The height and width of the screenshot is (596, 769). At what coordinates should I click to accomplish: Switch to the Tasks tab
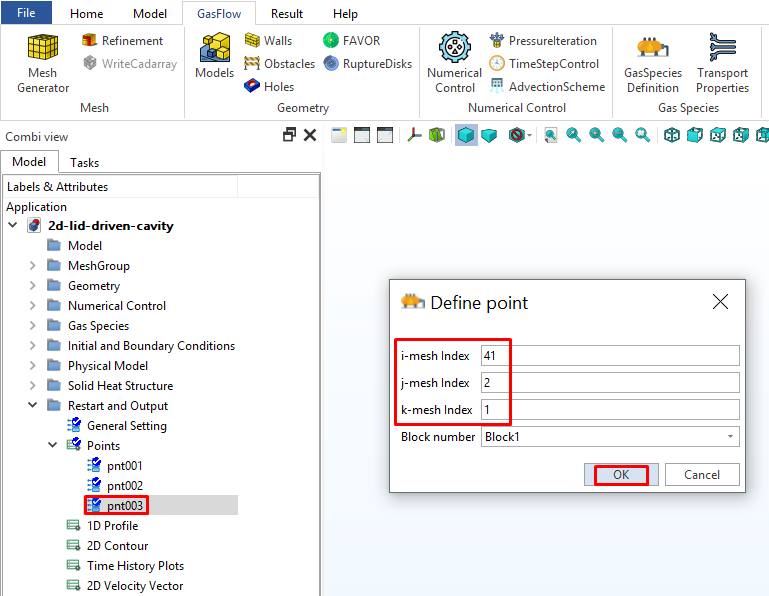point(84,162)
